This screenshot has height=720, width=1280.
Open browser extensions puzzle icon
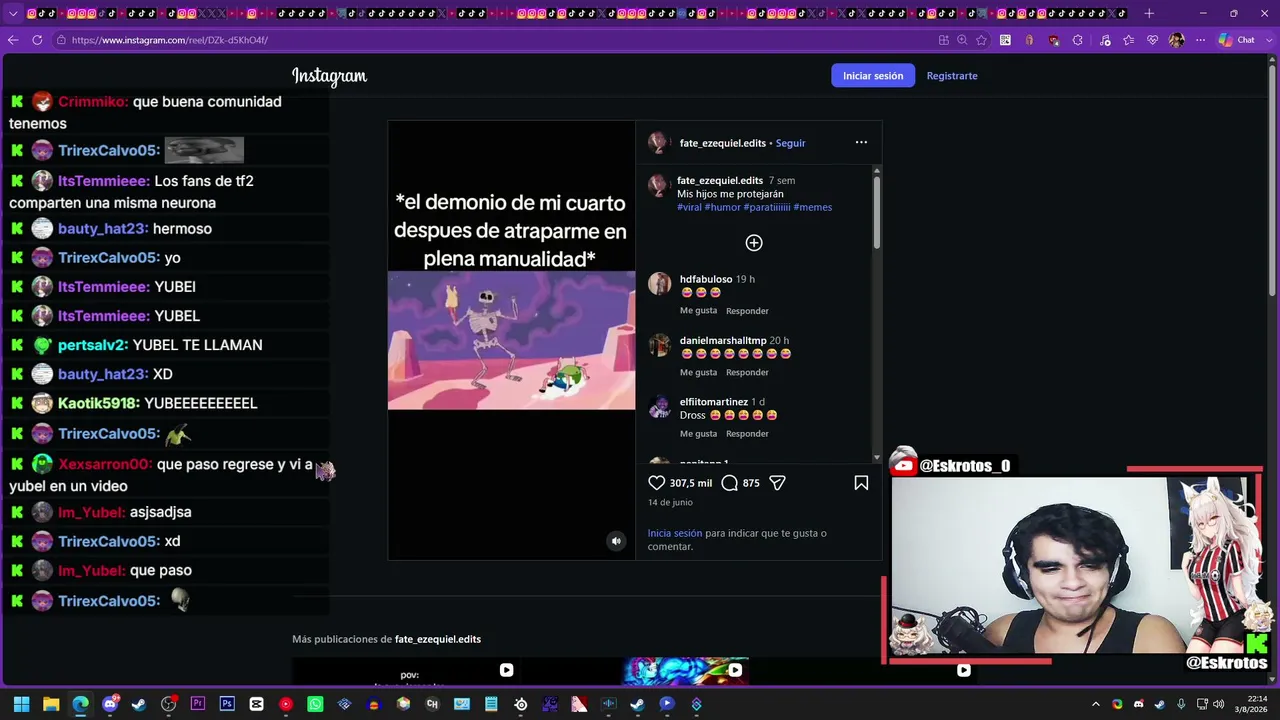point(1077,40)
